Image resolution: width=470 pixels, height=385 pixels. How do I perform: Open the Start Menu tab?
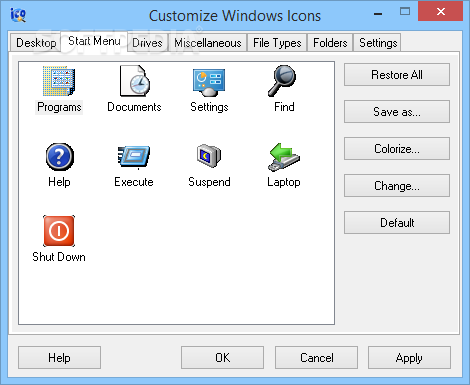[94, 41]
